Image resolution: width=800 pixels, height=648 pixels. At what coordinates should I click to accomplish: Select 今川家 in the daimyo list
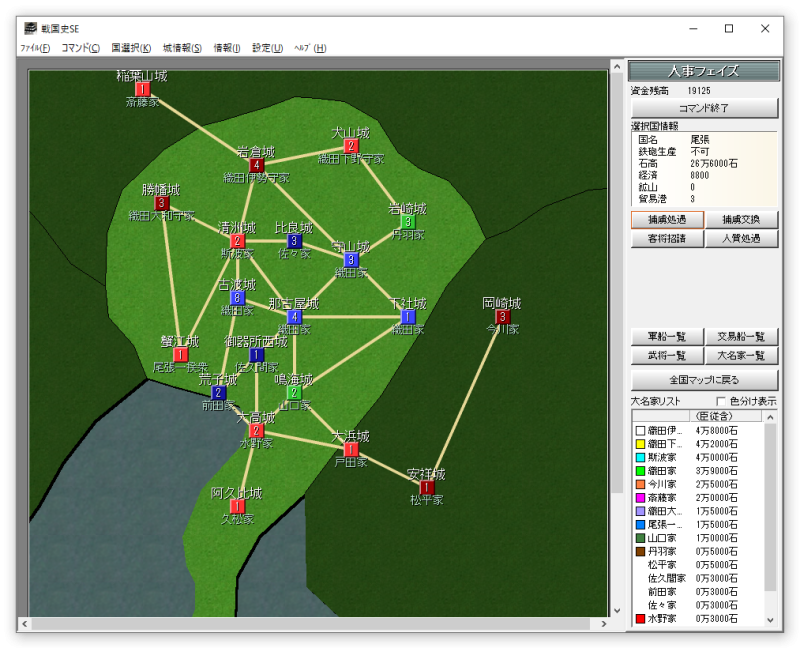click(x=697, y=484)
